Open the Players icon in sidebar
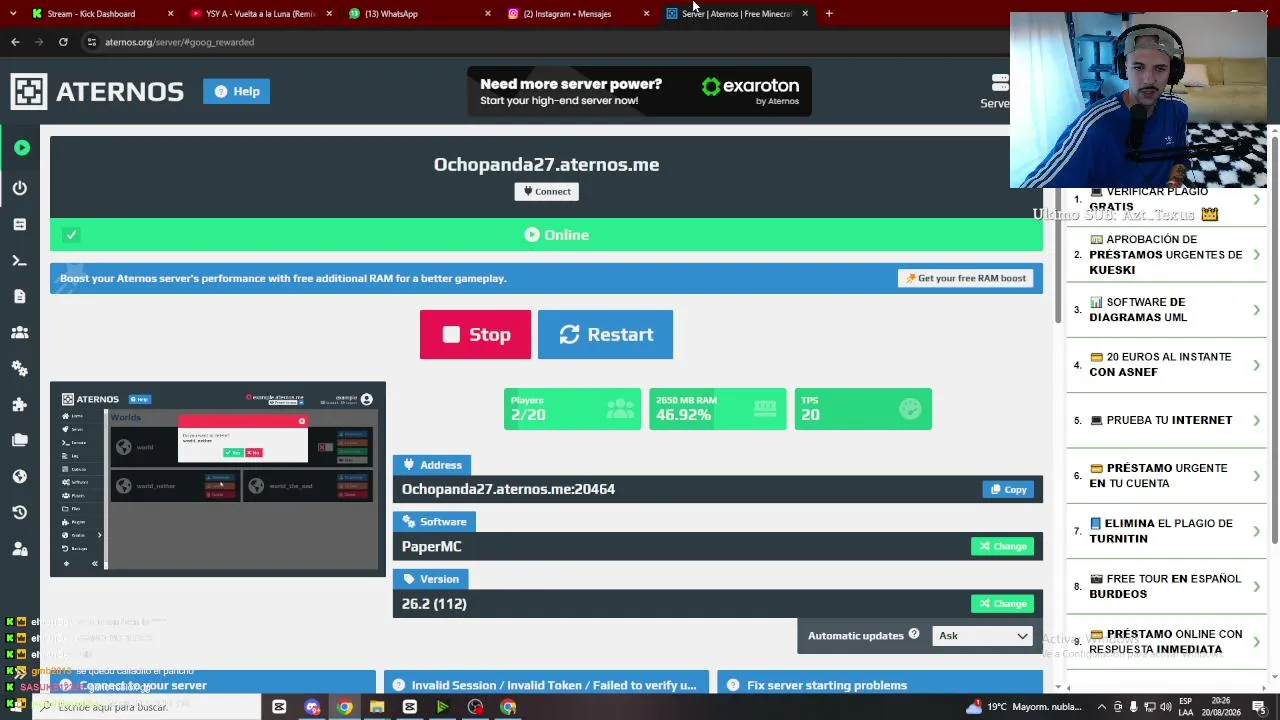1280x720 pixels. pos(20,332)
